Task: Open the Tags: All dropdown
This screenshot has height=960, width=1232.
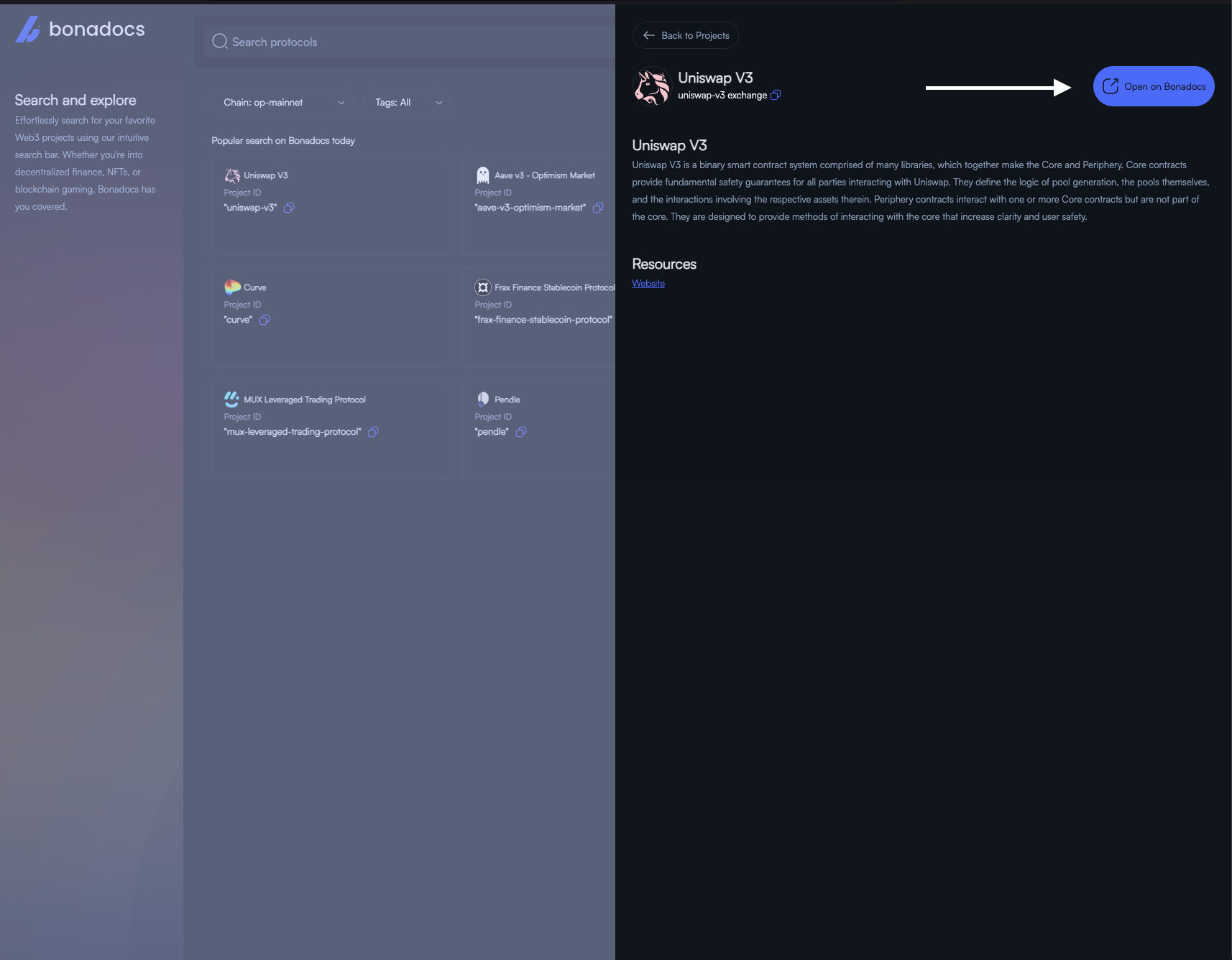Action: coord(408,103)
